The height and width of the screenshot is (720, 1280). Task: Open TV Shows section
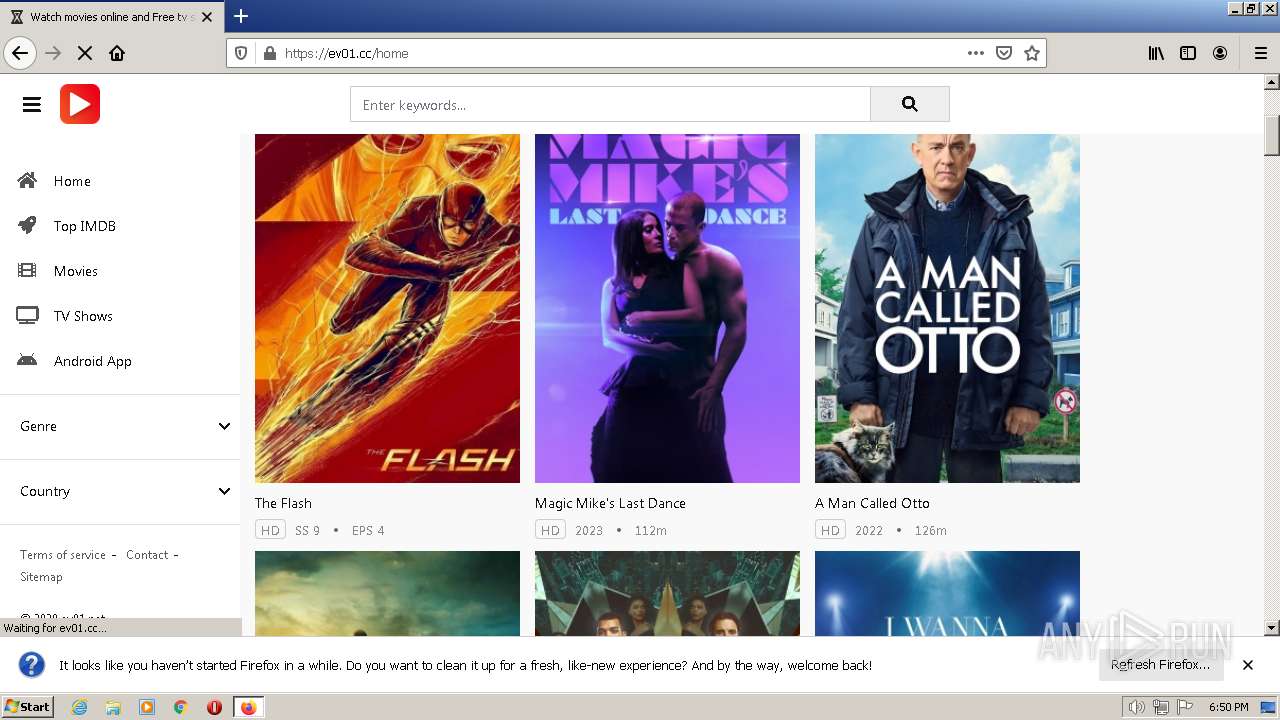coord(83,316)
